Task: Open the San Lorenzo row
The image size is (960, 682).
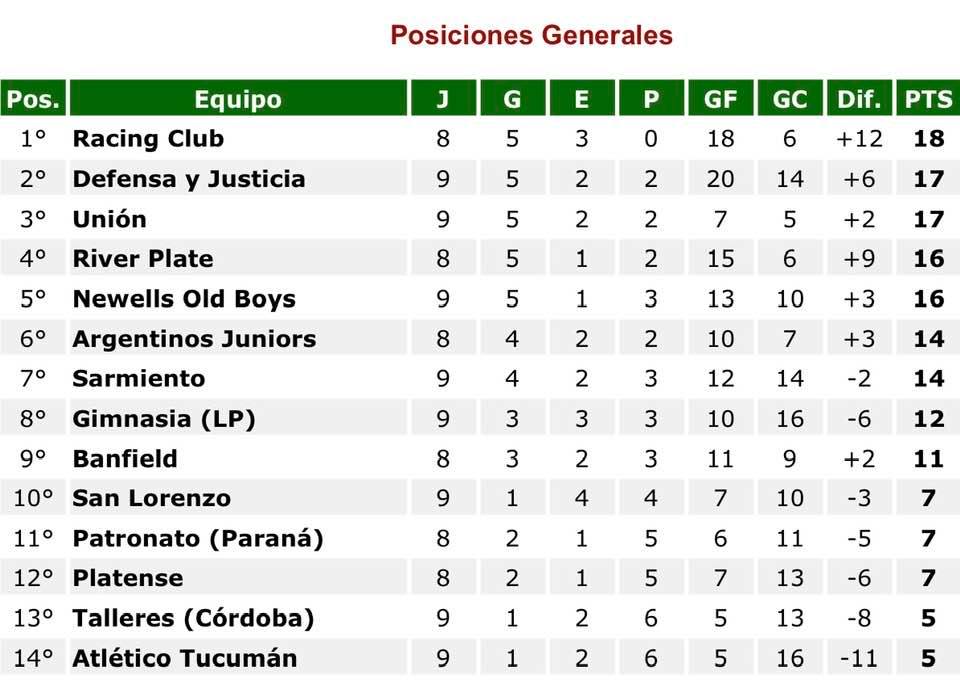Action: pos(480,498)
